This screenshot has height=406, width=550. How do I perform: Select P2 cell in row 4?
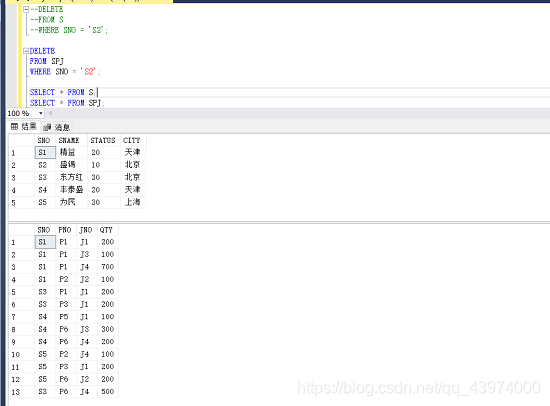(x=66, y=279)
